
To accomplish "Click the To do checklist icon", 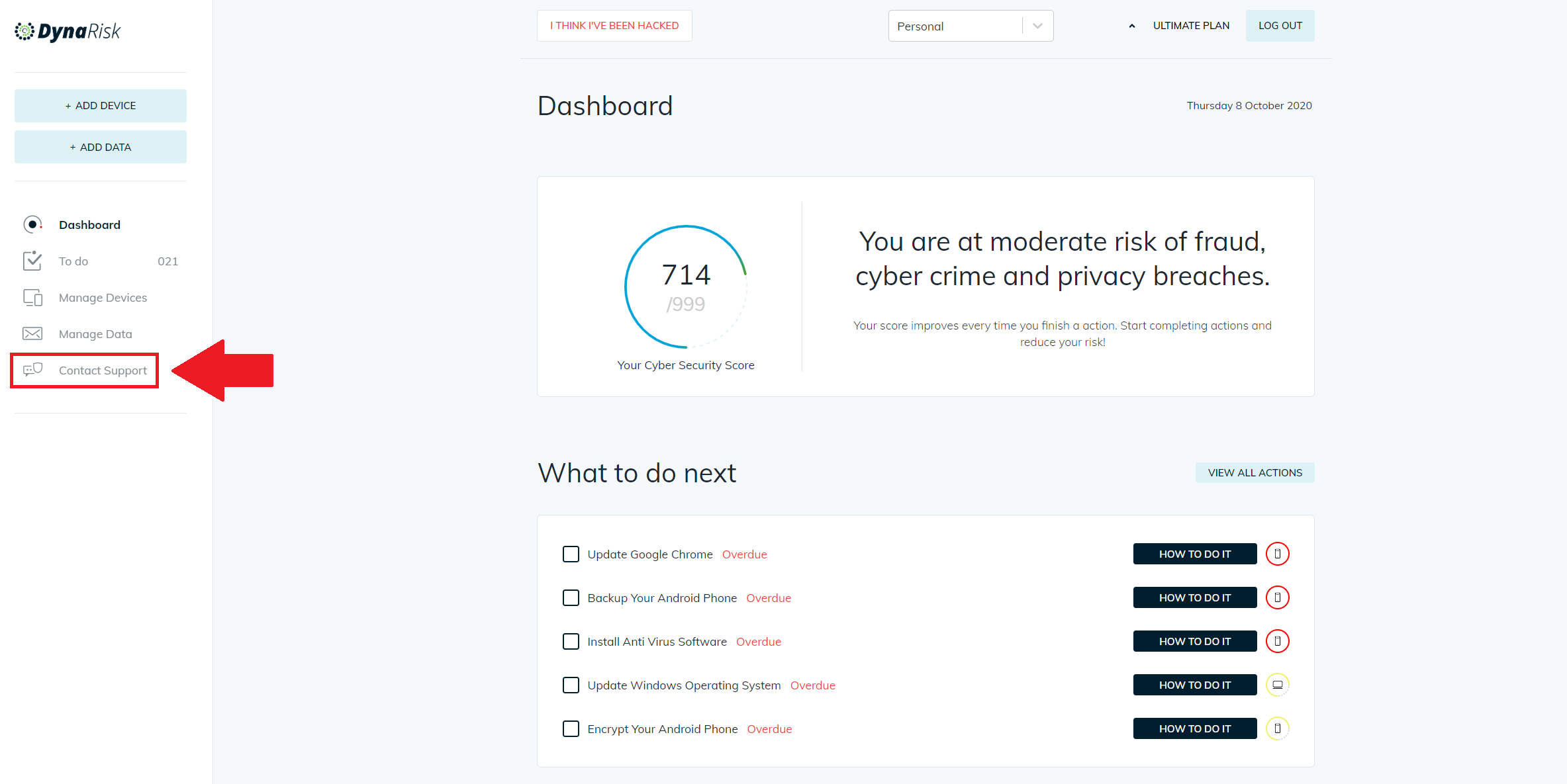I will pos(32,261).
